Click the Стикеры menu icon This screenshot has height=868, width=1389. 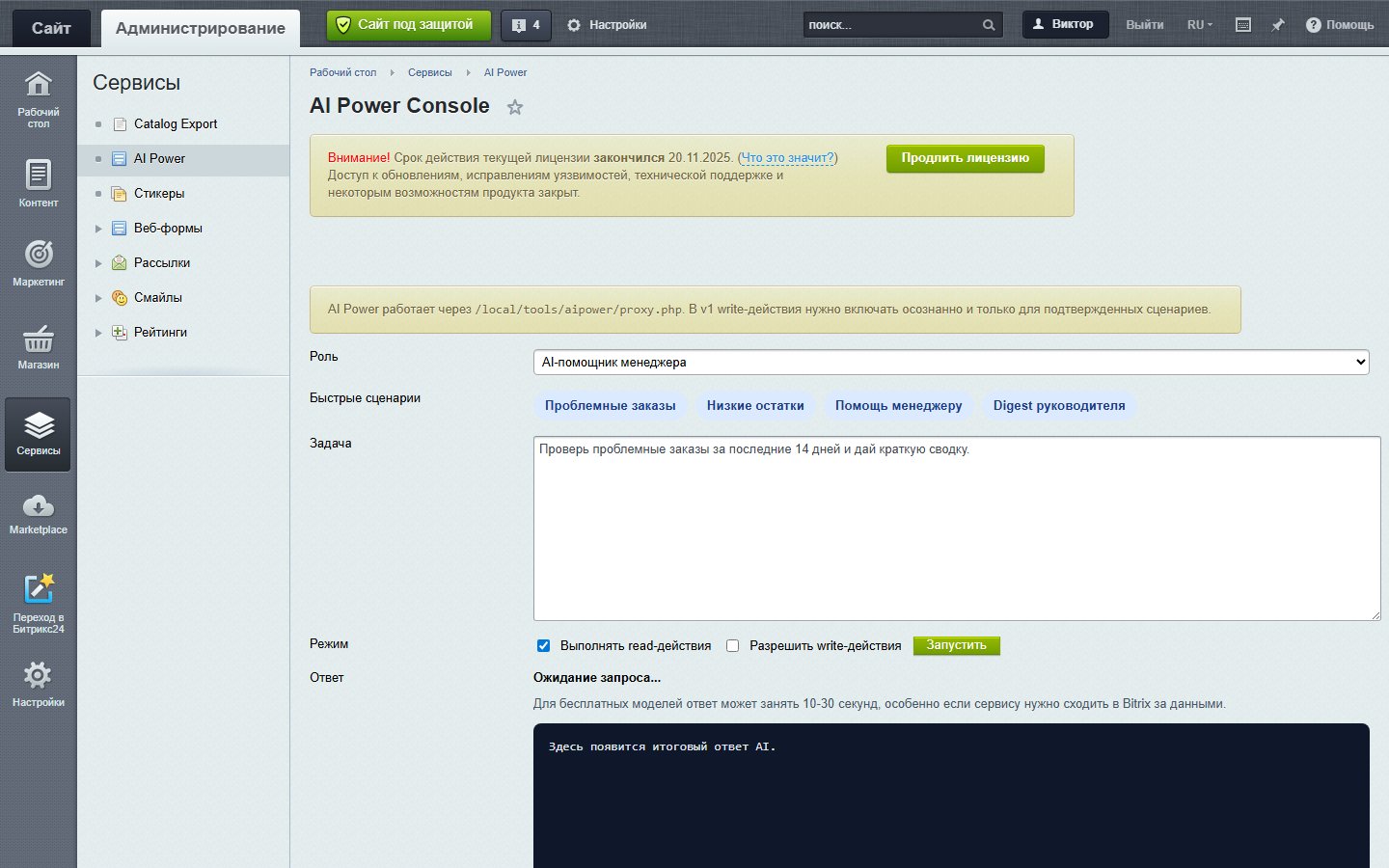pos(120,194)
